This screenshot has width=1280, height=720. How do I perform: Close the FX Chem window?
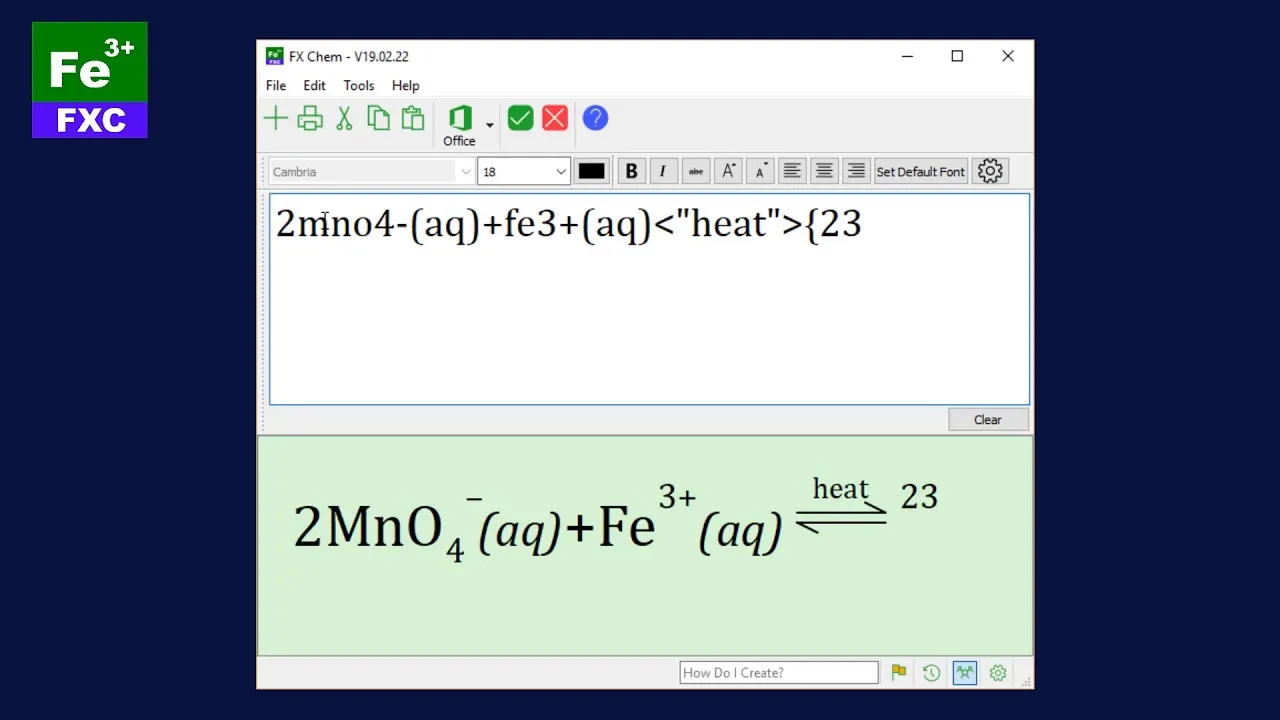click(x=1008, y=57)
